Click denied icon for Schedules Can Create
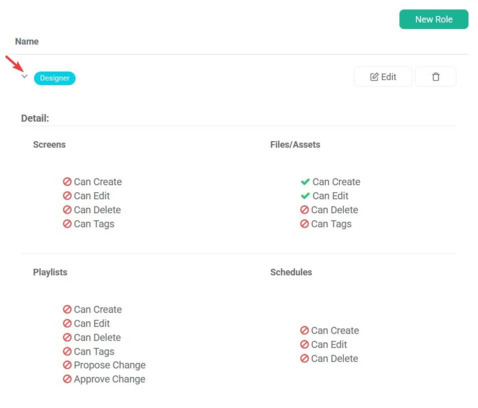 pos(304,330)
